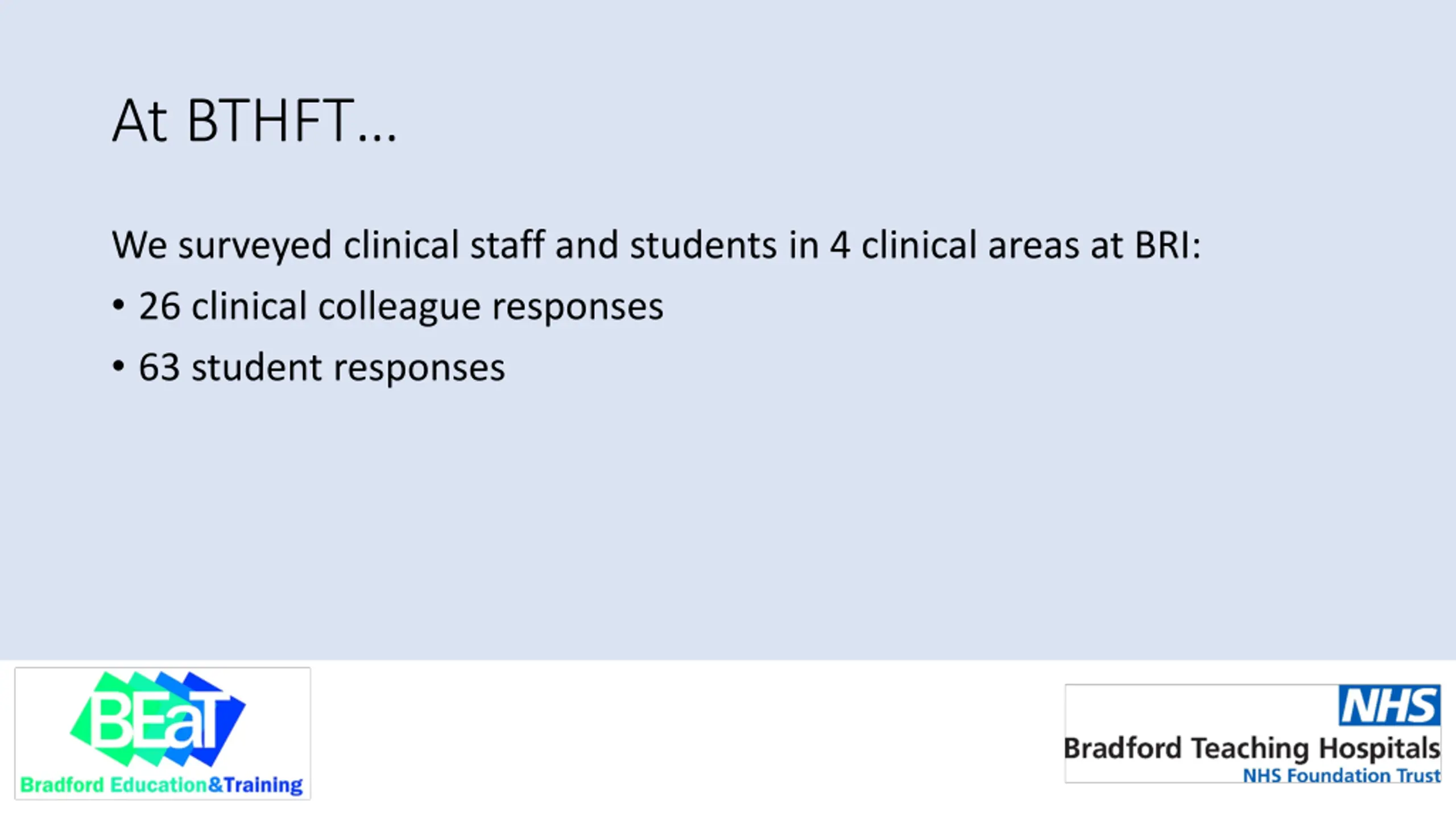
Task: Click the word "BRI:" in the sentence
Action: [x=1168, y=245]
